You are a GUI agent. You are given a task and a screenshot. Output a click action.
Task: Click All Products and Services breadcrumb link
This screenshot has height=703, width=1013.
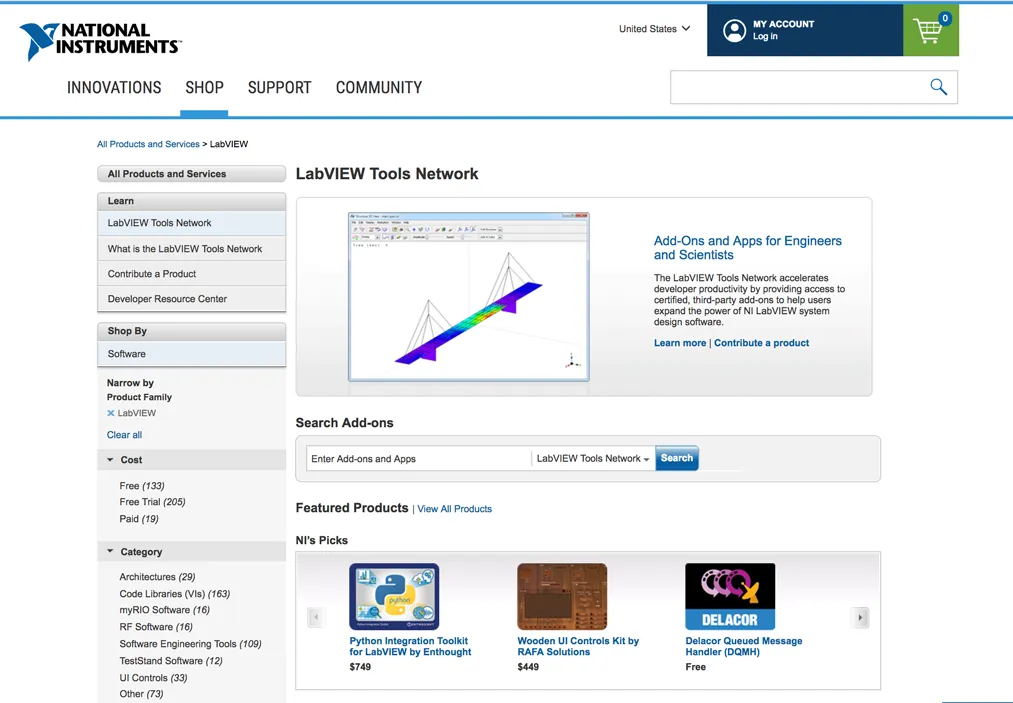148,144
